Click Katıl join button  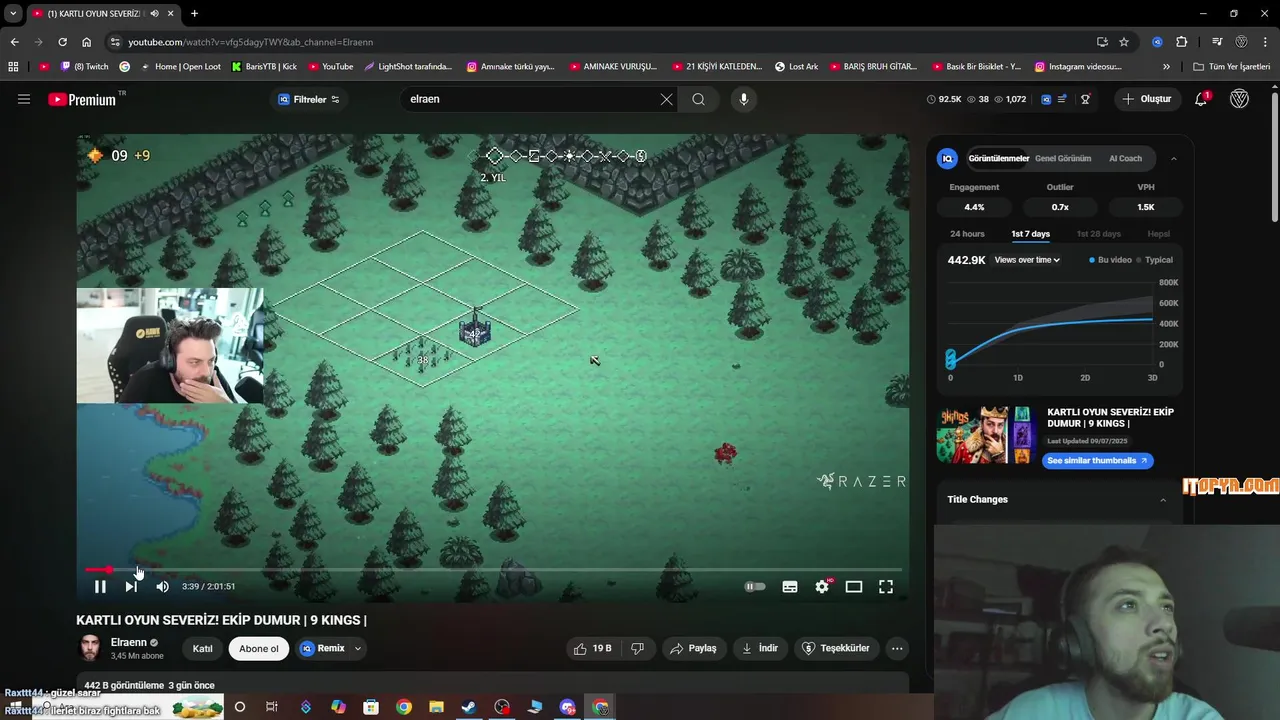click(x=202, y=648)
